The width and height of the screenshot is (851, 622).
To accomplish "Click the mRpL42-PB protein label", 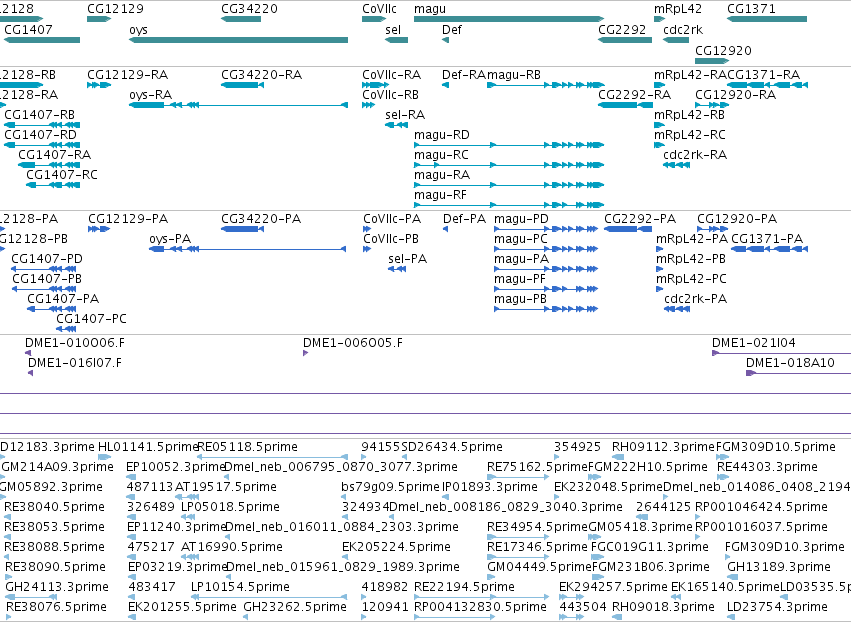I will coord(691,259).
